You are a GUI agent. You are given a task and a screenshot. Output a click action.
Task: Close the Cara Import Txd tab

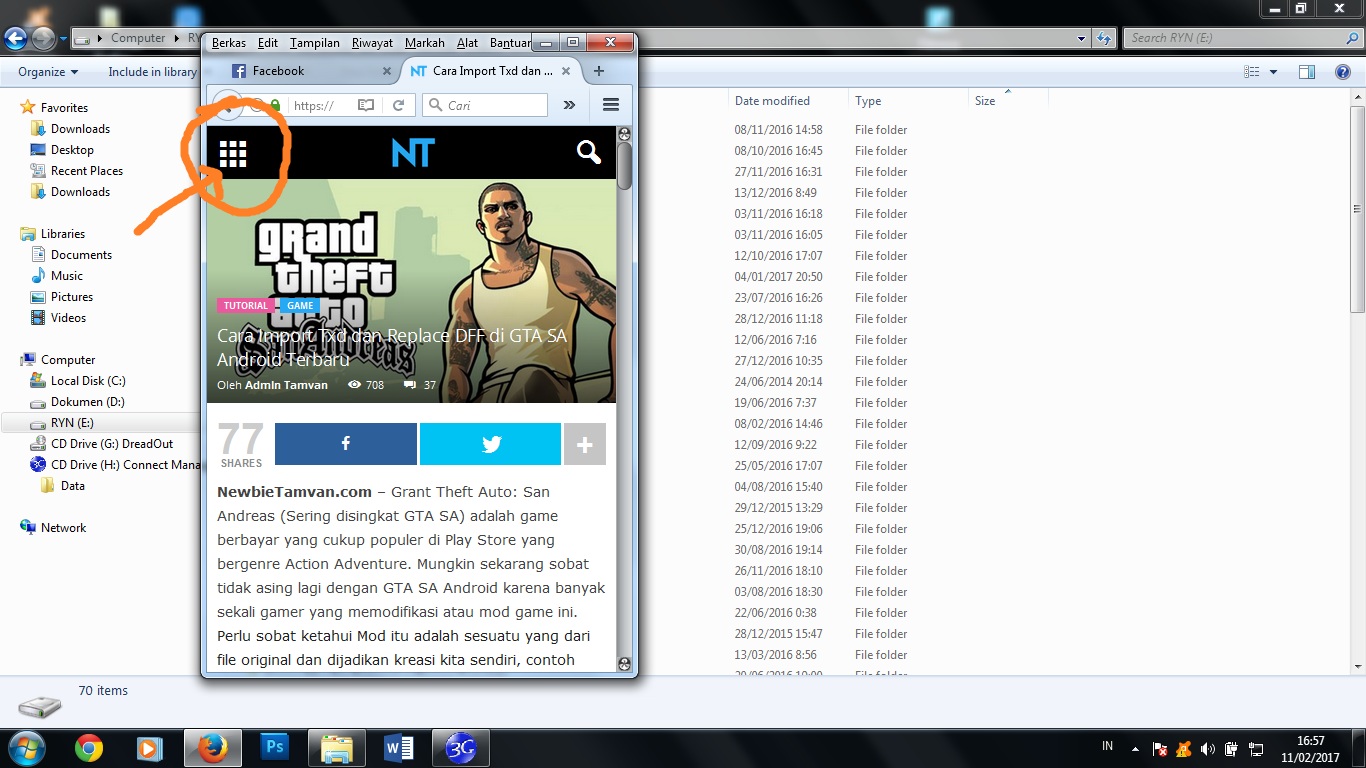[x=566, y=71]
